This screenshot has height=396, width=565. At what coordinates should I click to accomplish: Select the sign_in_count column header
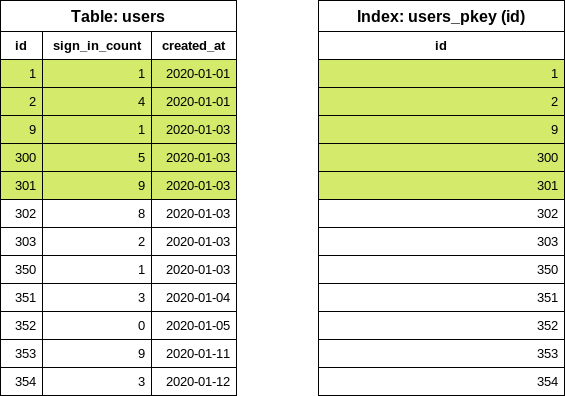[x=97, y=46]
